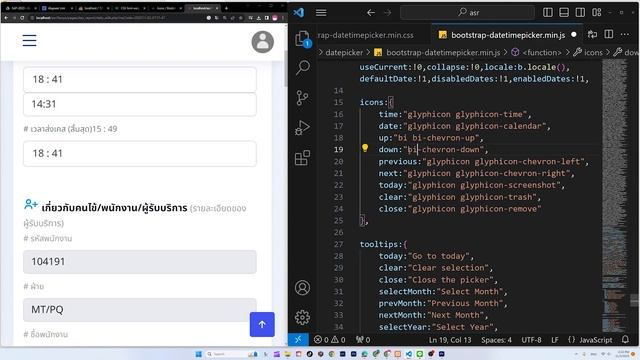Open the notifications bell
This screenshot has height=360, width=640.
[625, 340]
